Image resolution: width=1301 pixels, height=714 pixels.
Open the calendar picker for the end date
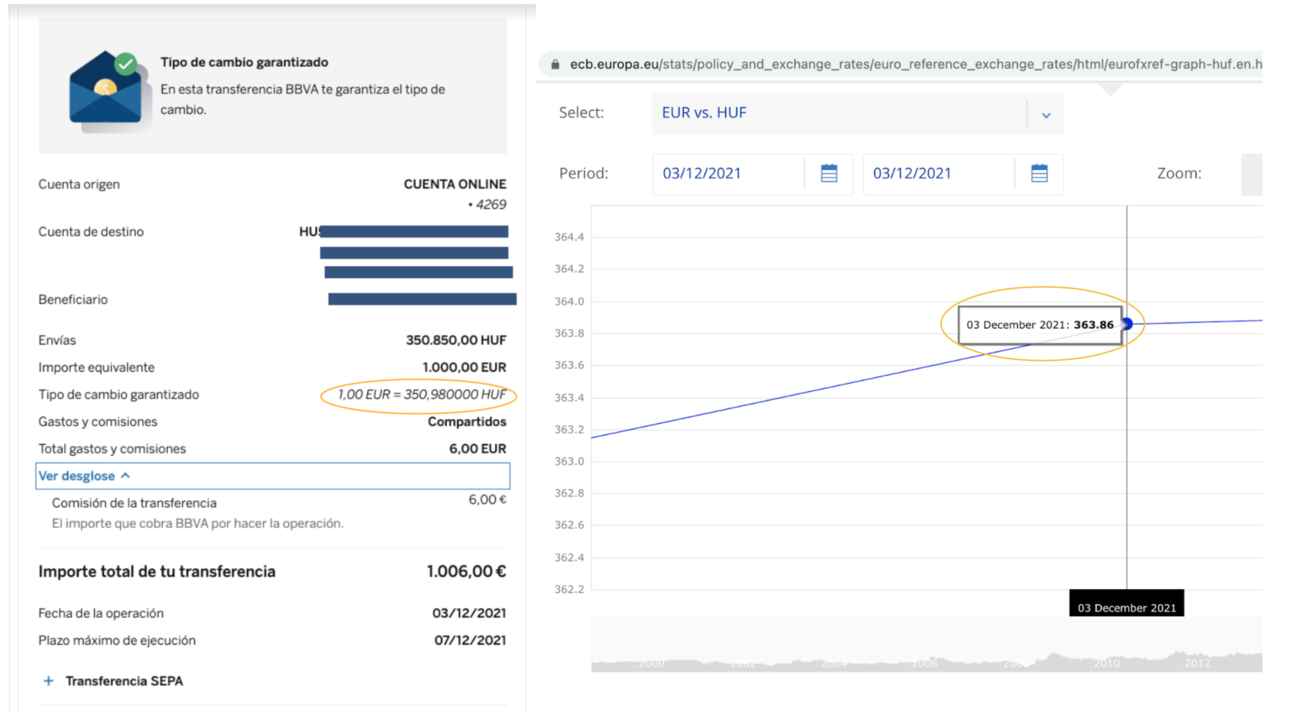(1039, 174)
